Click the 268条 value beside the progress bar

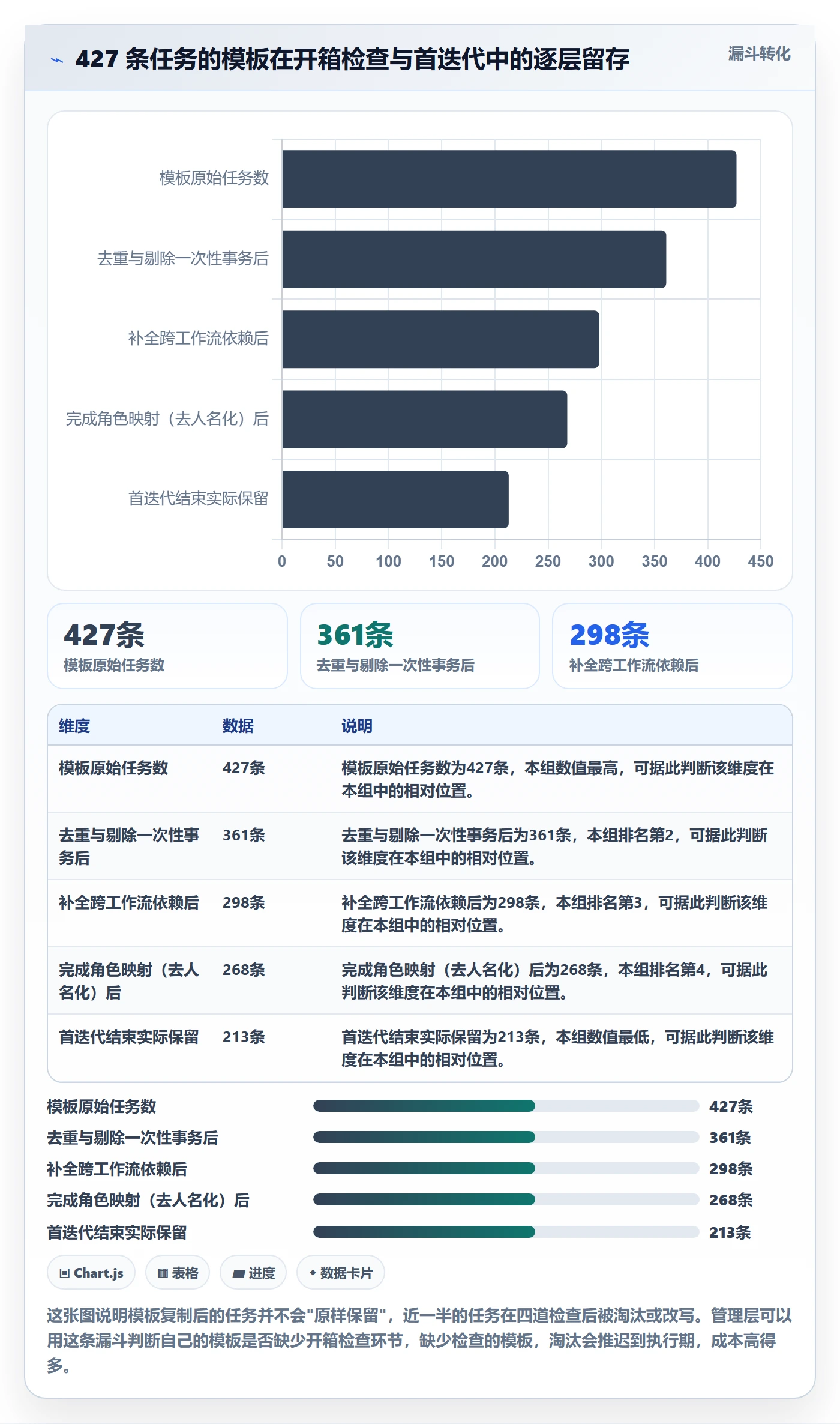pos(731,1200)
